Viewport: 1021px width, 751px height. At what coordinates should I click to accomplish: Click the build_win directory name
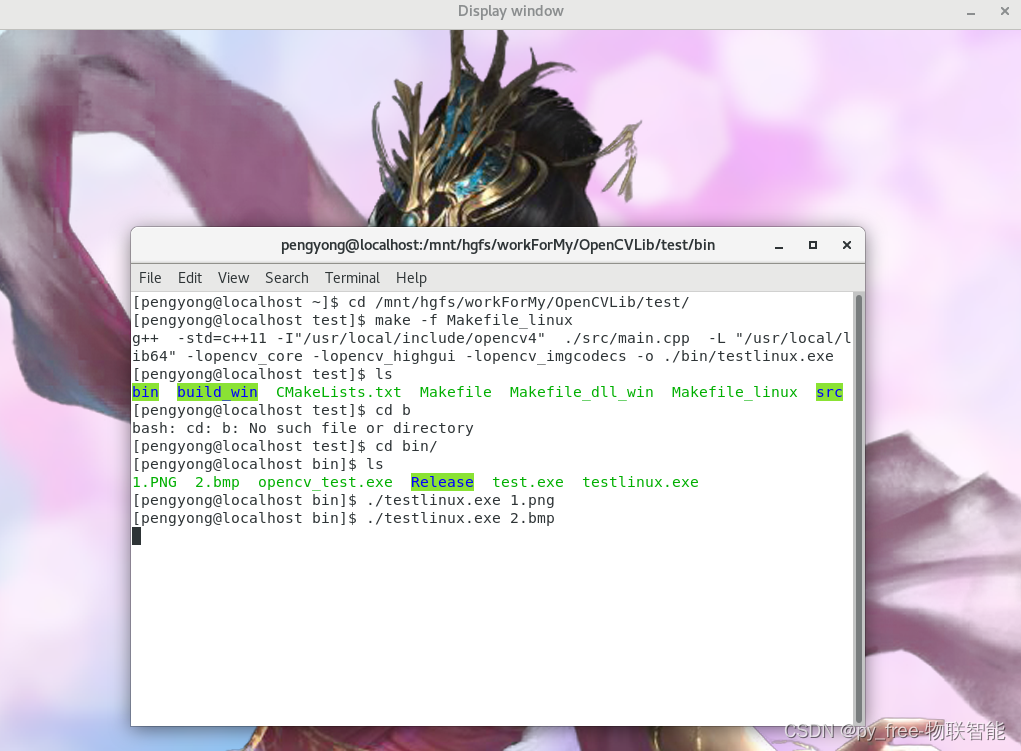[x=216, y=392]
